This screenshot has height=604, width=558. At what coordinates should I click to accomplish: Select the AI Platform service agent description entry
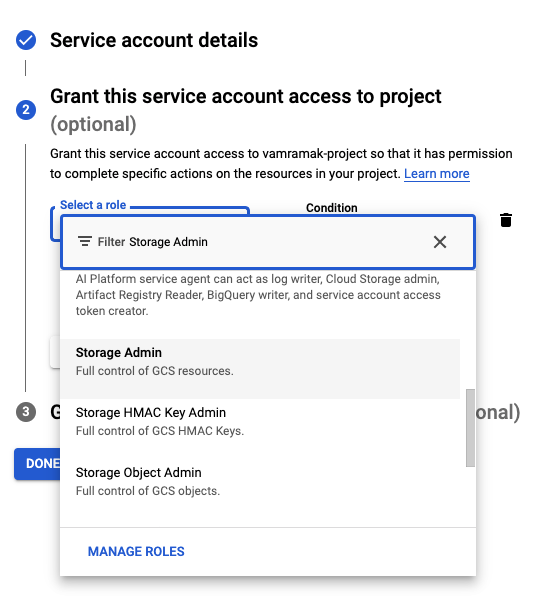[258, 295]
